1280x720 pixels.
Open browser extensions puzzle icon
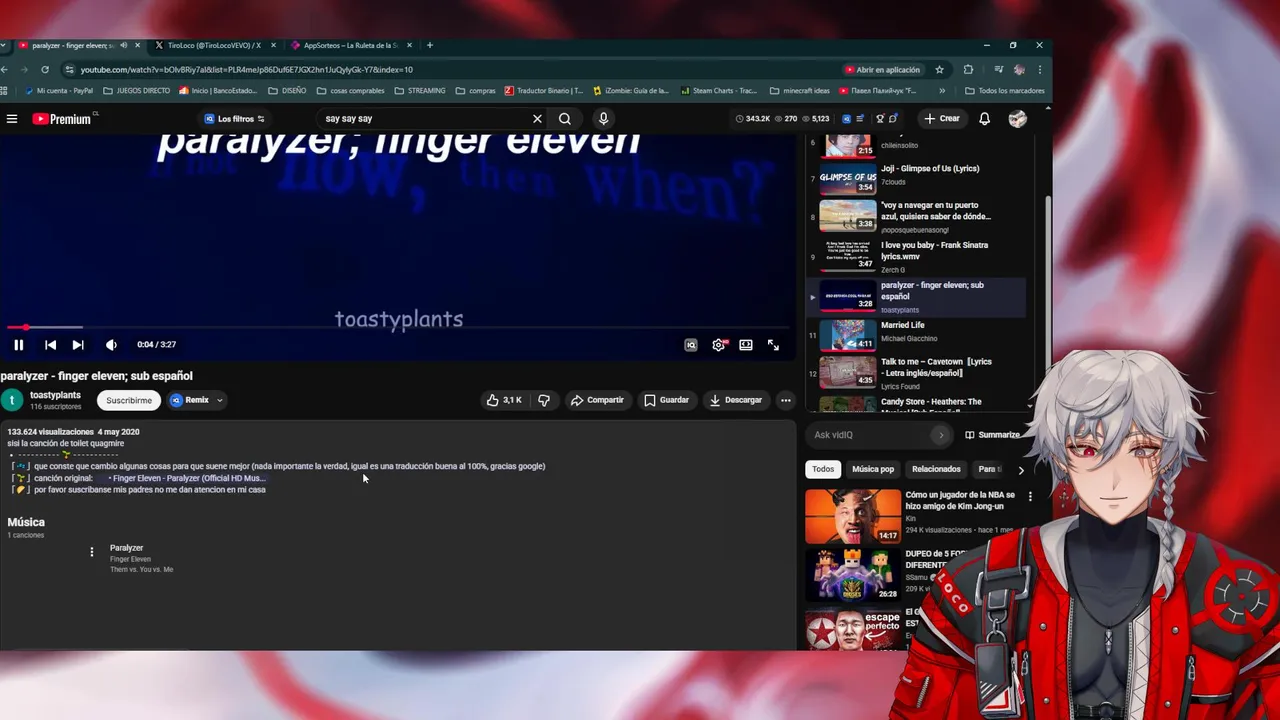pos(968,70)
